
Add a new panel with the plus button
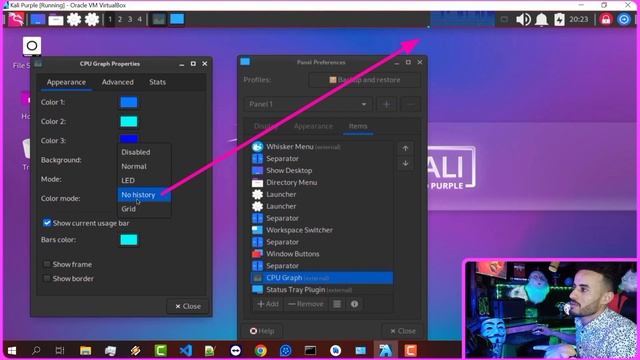(386, 104)
